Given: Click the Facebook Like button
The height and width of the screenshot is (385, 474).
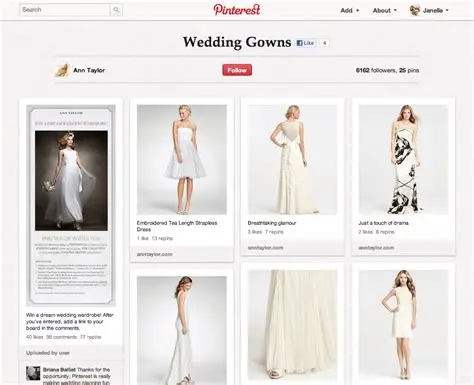Looking at the screenshot, I should [x=305, y=43].
